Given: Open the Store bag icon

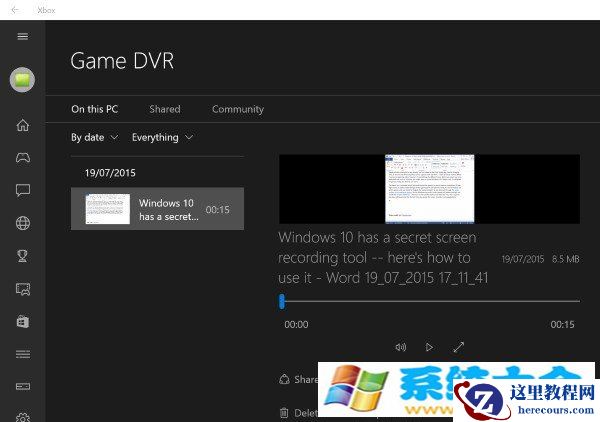Looking at the screenshot, I should [23, 321].
